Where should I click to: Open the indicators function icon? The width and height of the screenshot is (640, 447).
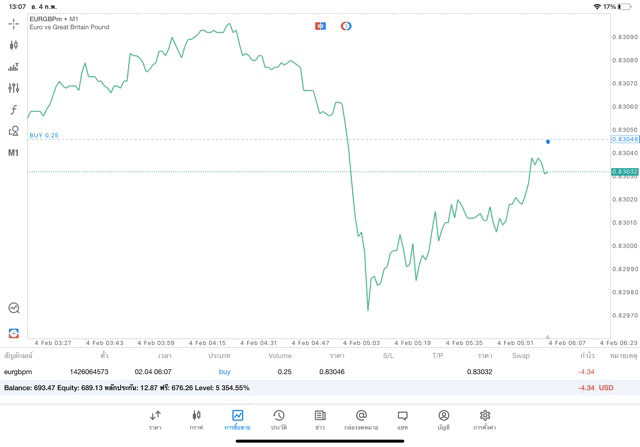pyautogui.click(x=14, y=110)
